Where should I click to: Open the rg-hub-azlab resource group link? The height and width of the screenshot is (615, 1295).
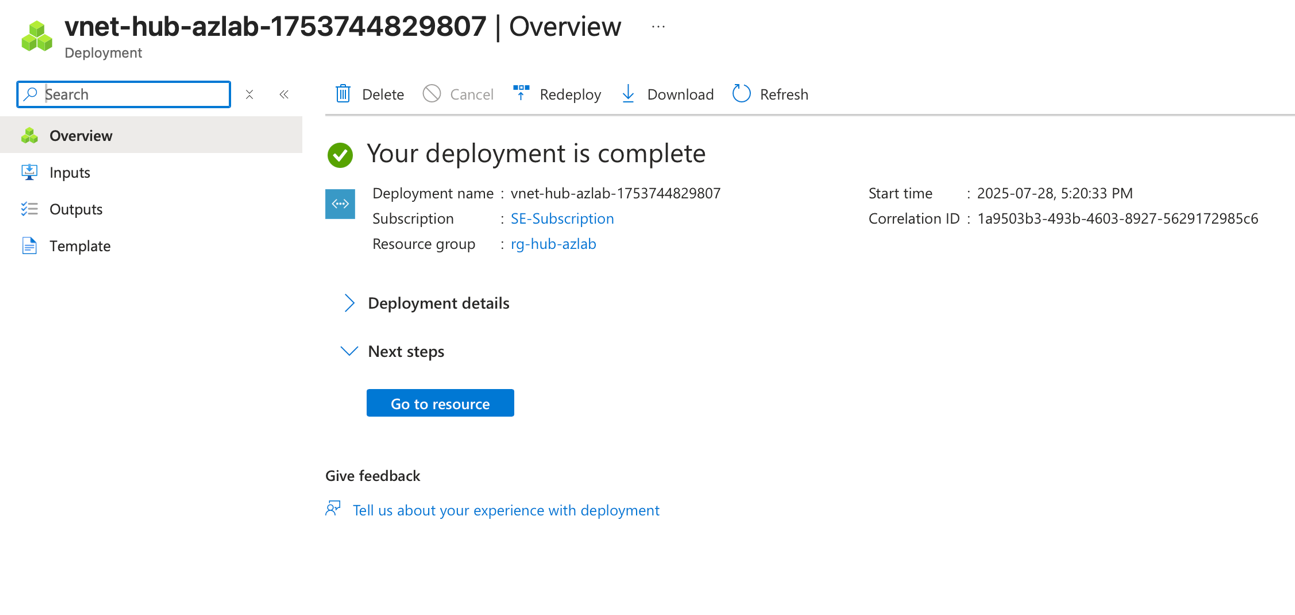pyautogui.click(x=553, y=244)
